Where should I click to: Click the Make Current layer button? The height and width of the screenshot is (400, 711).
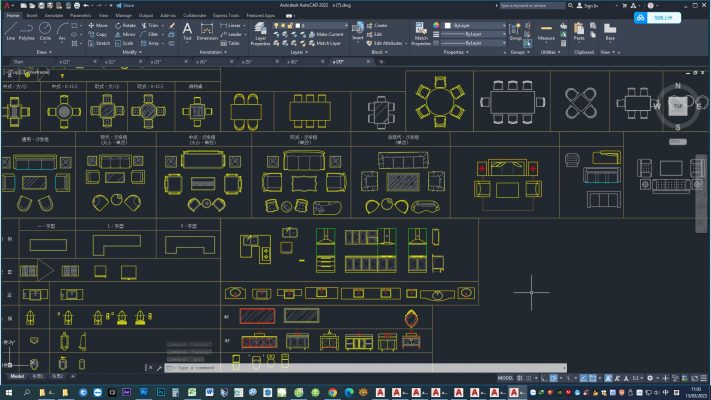328,34
